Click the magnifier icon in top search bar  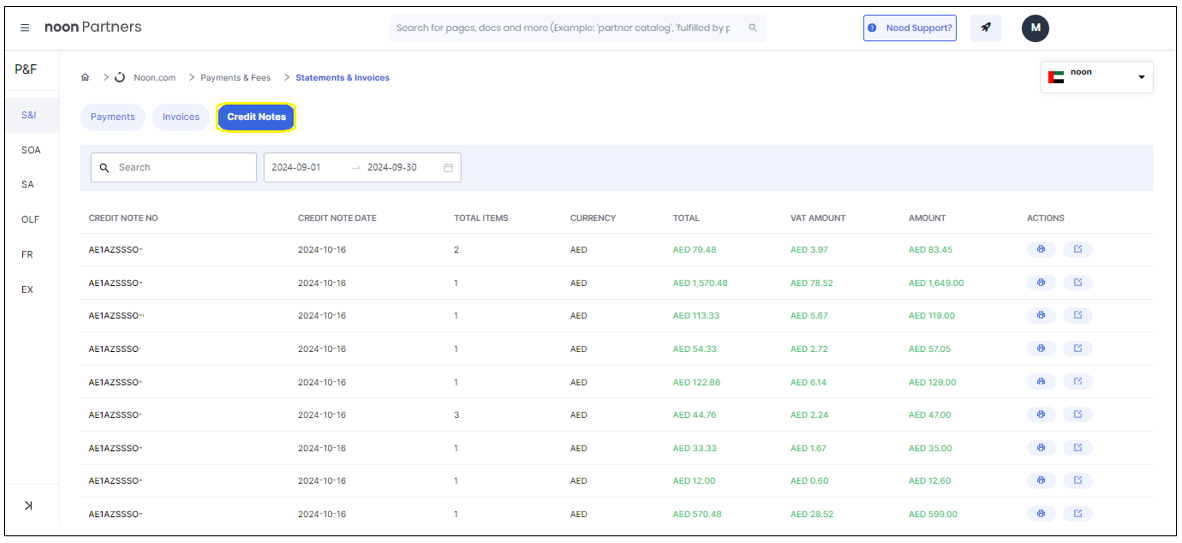pyautogui.click(x=752, y=27)
